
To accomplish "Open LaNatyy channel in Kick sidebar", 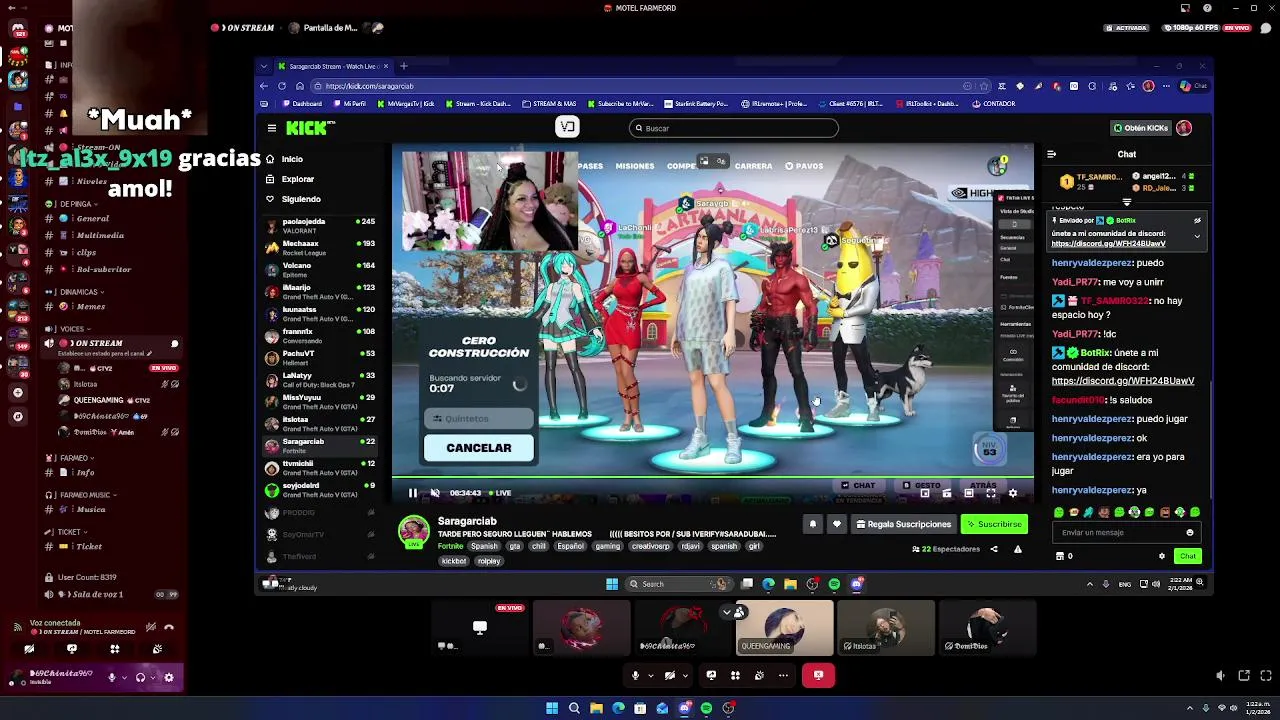I will (320, 379).
